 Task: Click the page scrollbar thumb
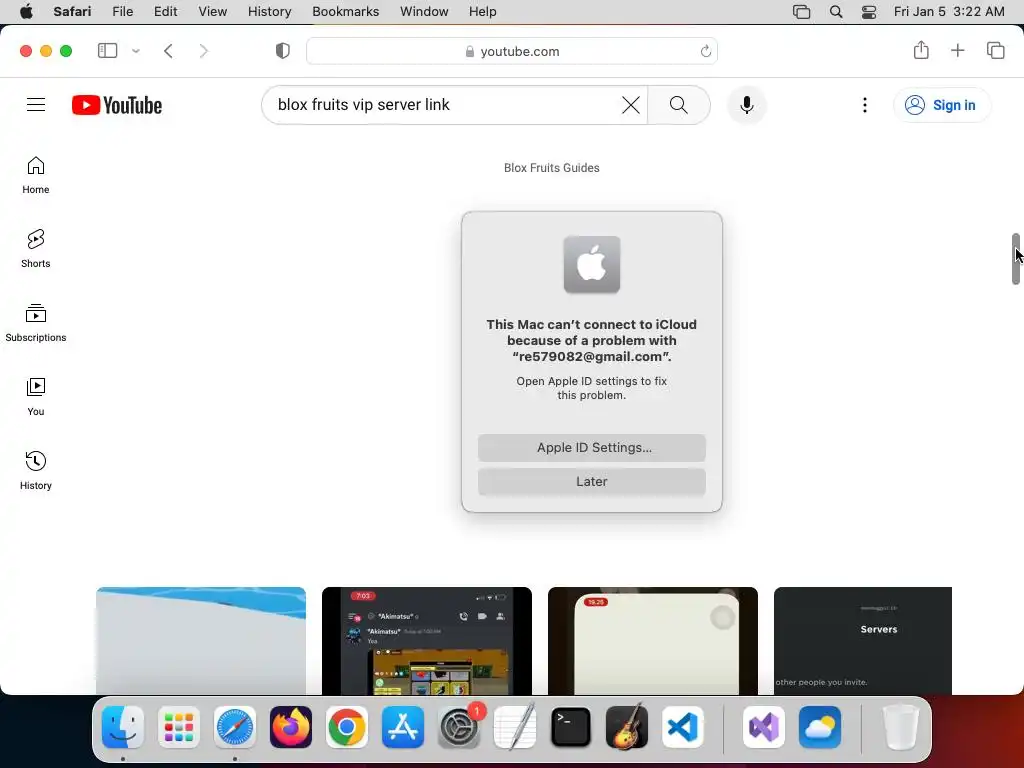point(1016,259)
